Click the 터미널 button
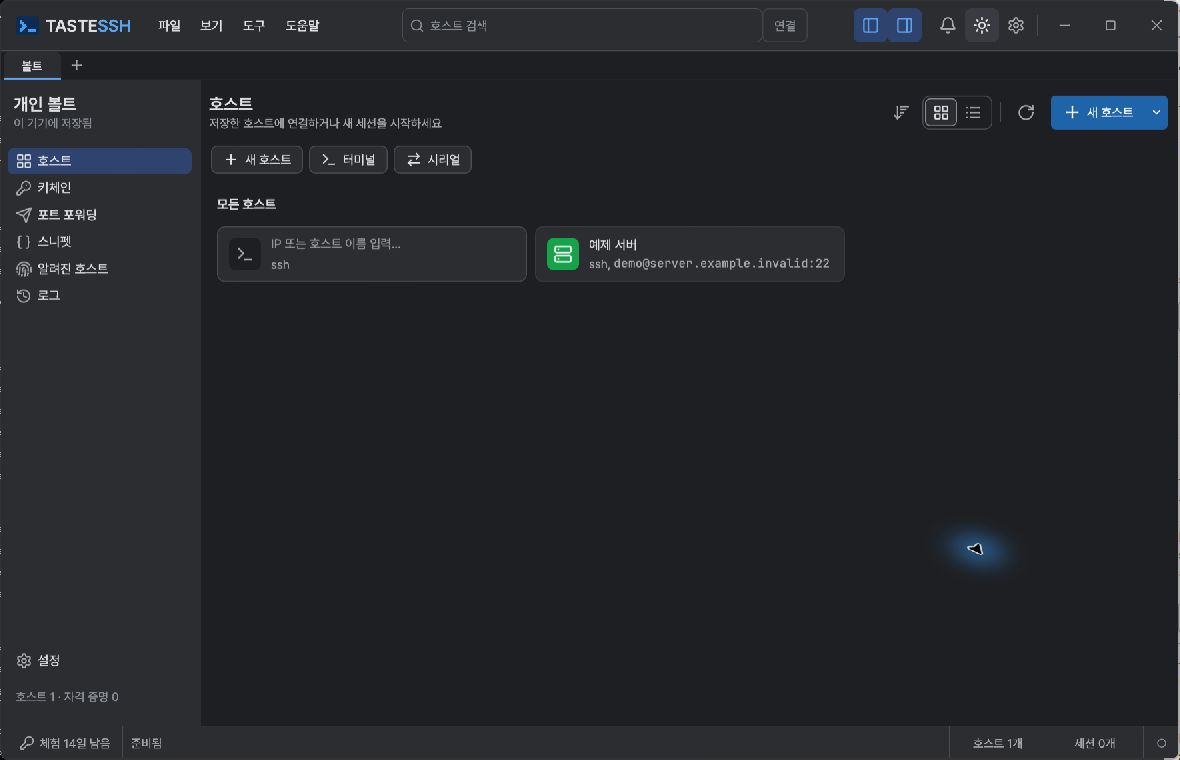Screen dimensions: 1180x760 (348, 160)
